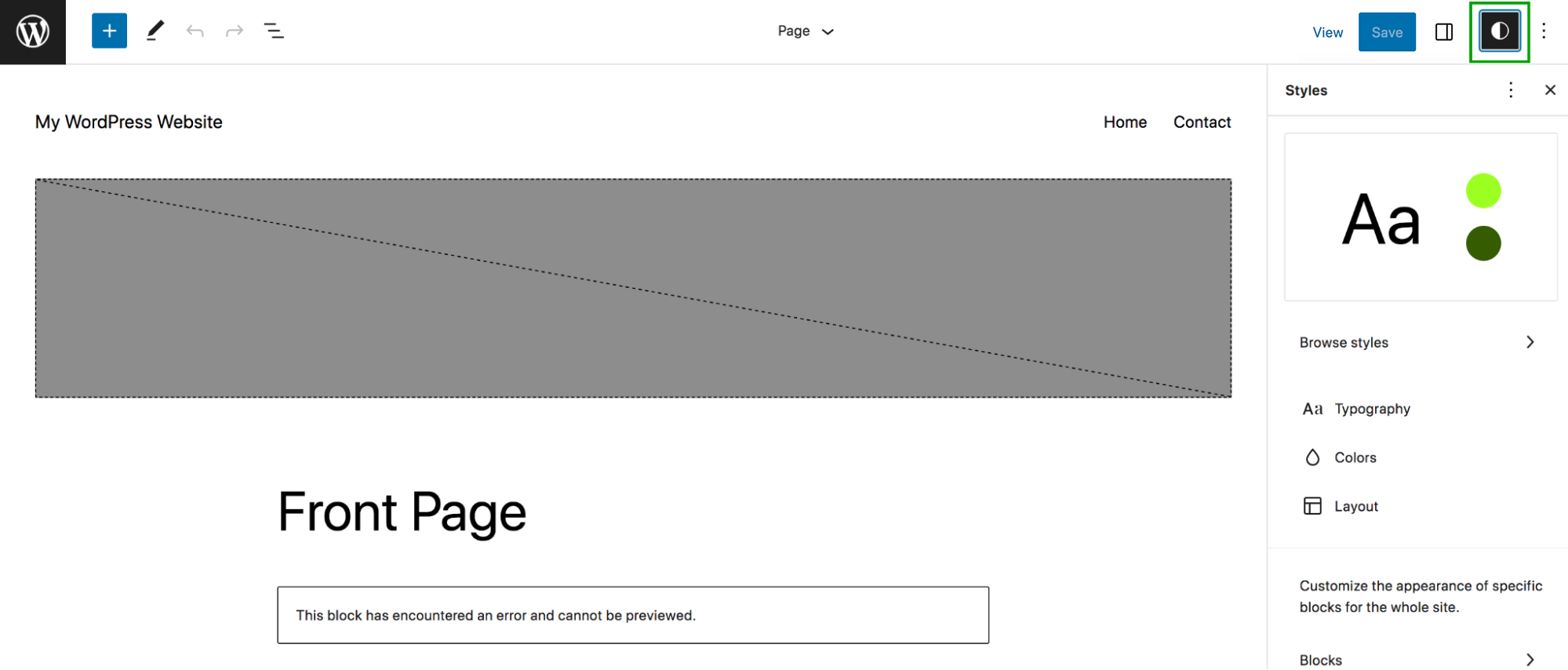Expand Browse styles
This screenshot has height=670, width=1568.
coord(1417,343)
